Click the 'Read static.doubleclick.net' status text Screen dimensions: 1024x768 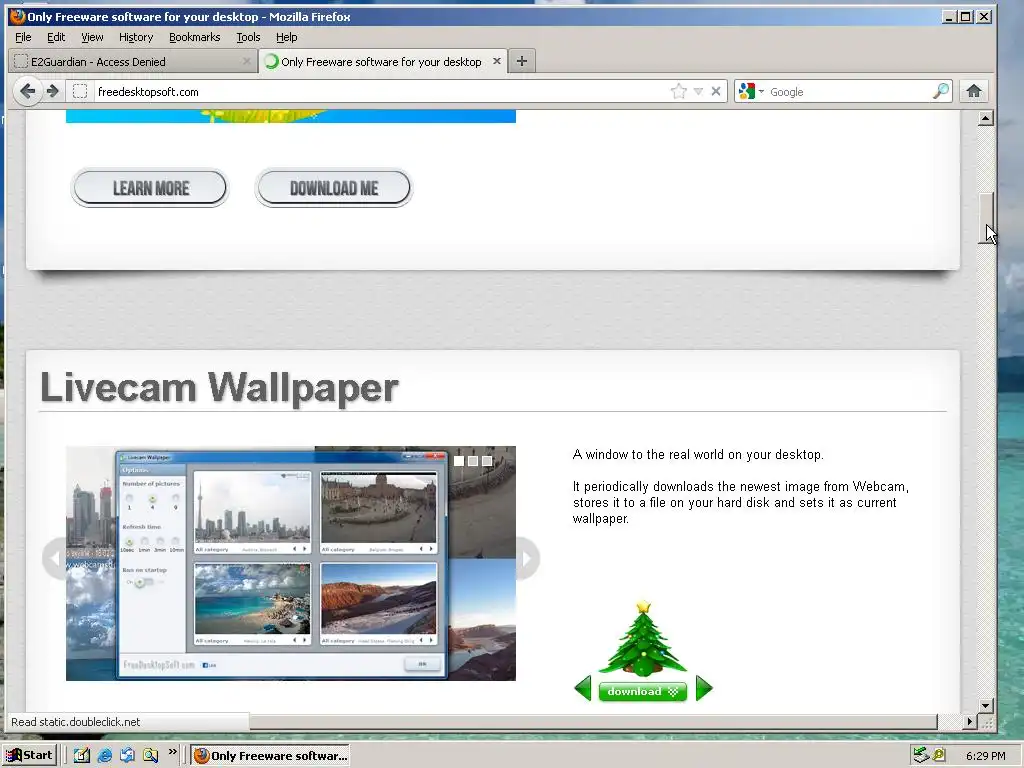(x=76, y=722)
